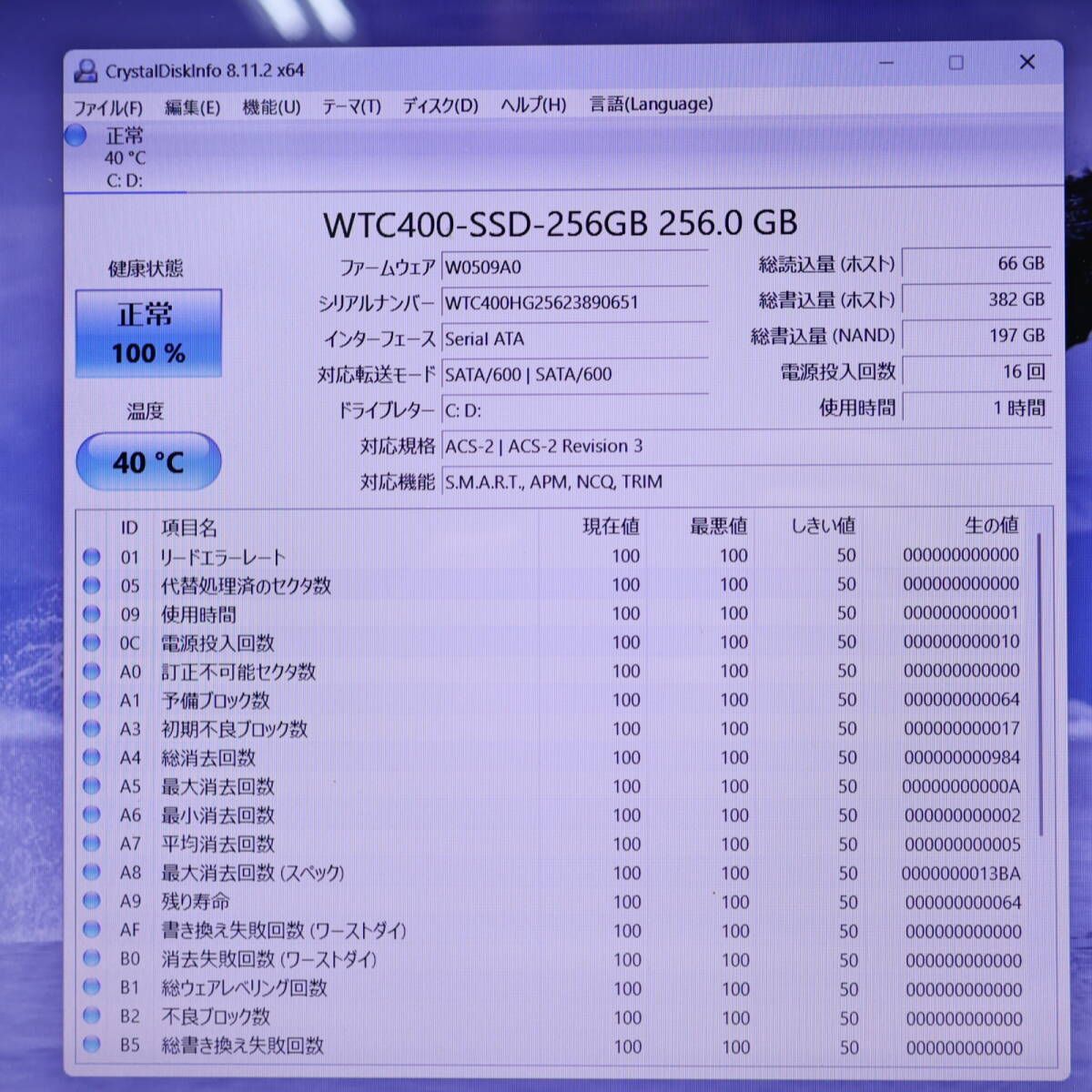Screen dimensions: 1092x1092
Task: Click the firmware field W0509A0
Action: tap(574, 267)
